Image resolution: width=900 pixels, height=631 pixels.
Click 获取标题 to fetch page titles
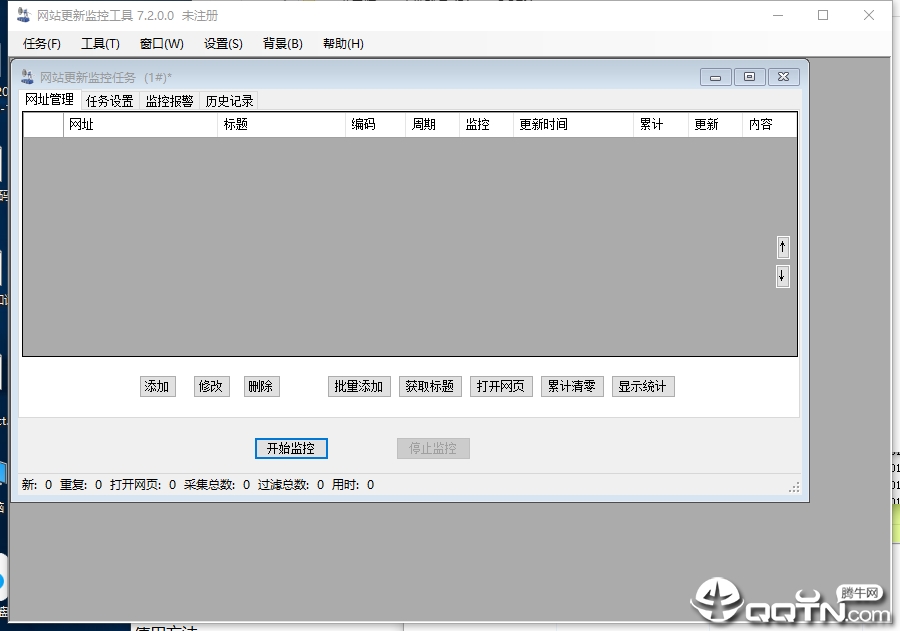click(x=430, y=386)
